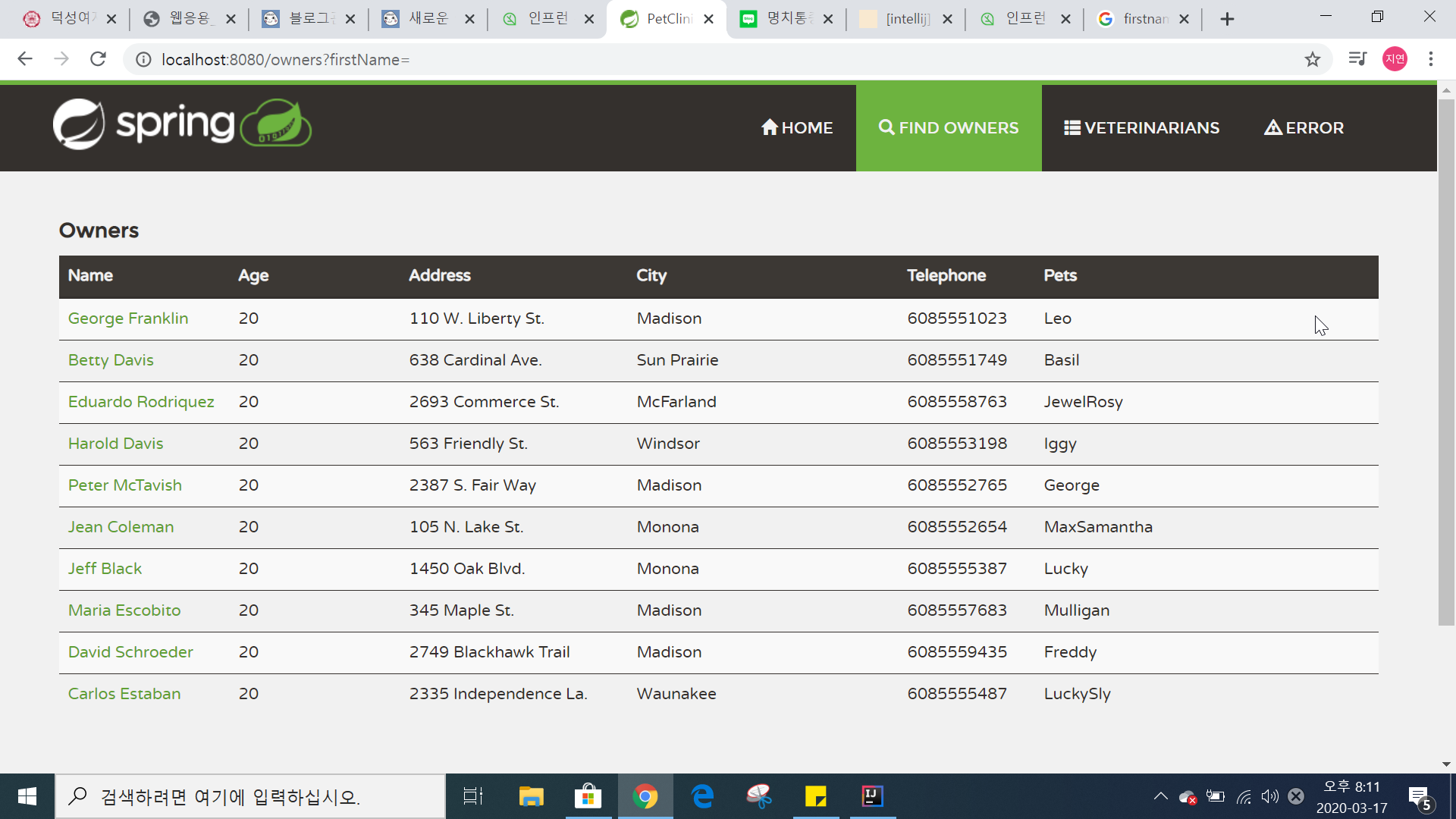Open owner George Franklin link
This screenshot has width=1456, height=819.
coord(128,318)
